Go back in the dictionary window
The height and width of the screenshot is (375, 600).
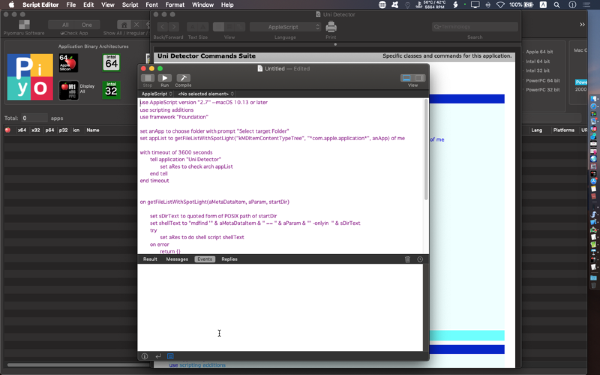tap(163, 27)
